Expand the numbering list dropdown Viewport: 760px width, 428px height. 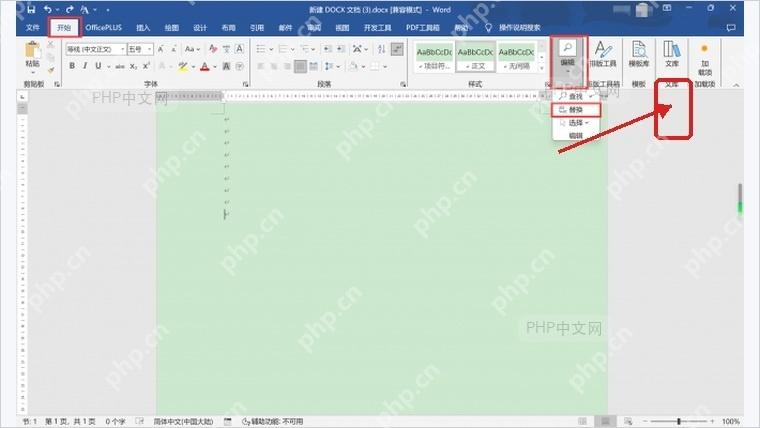293,49
